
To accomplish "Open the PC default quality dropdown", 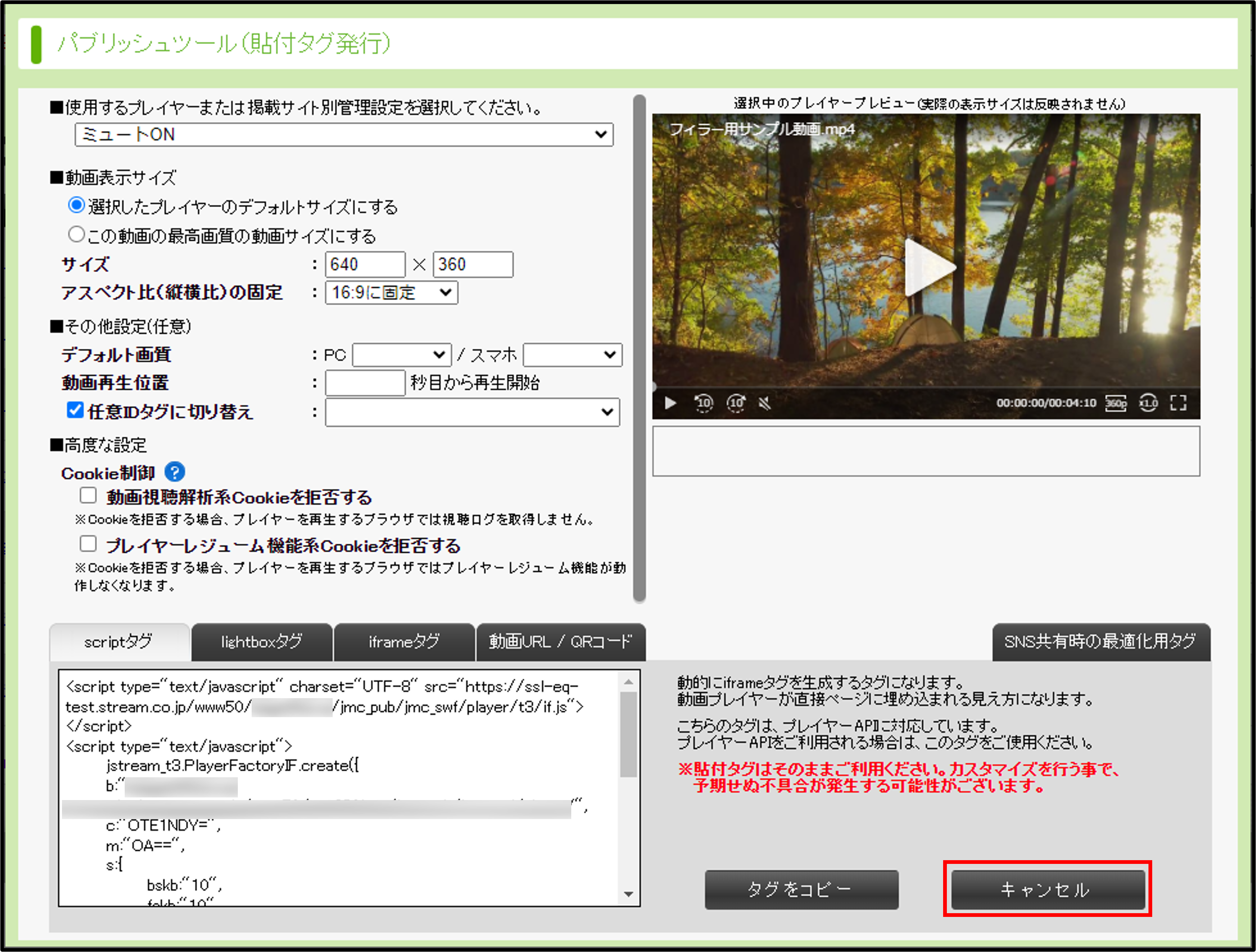I will pyautogui.click(x=401, y=355).
